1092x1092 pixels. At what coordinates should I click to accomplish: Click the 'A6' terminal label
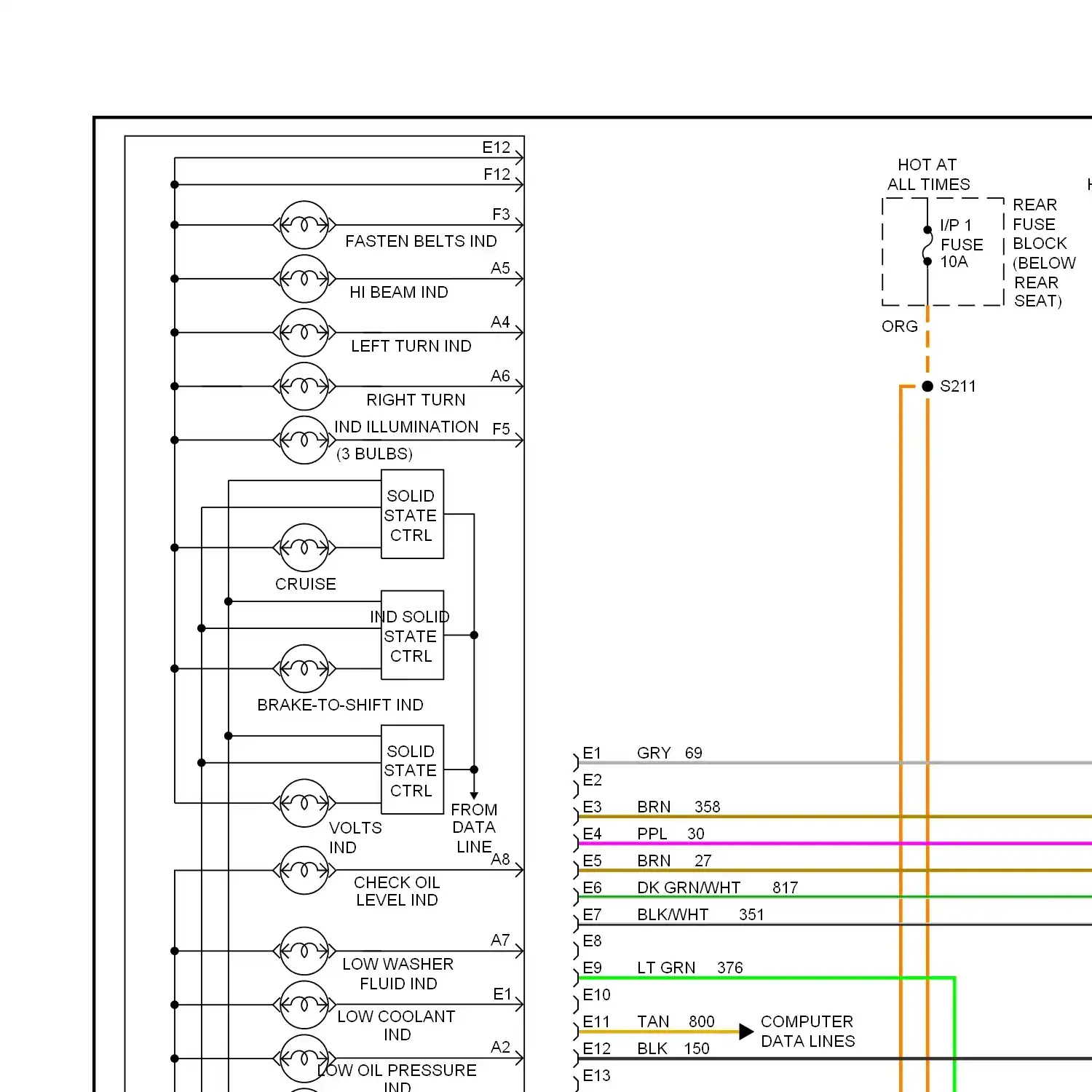[500, 376]
